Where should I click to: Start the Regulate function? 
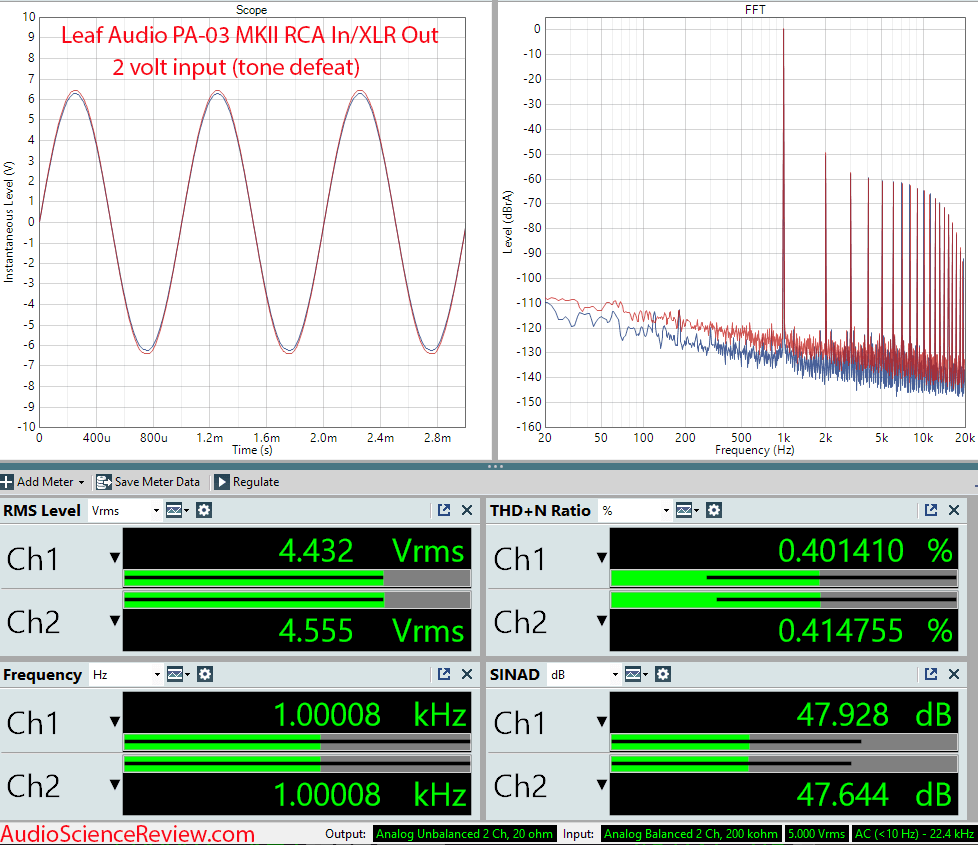tap(247, 482)
